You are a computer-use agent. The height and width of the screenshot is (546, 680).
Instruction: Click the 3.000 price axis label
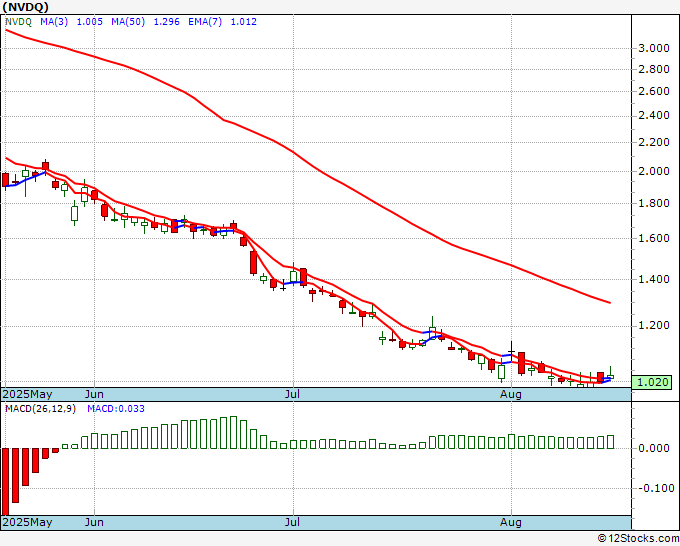coord(654,48)
